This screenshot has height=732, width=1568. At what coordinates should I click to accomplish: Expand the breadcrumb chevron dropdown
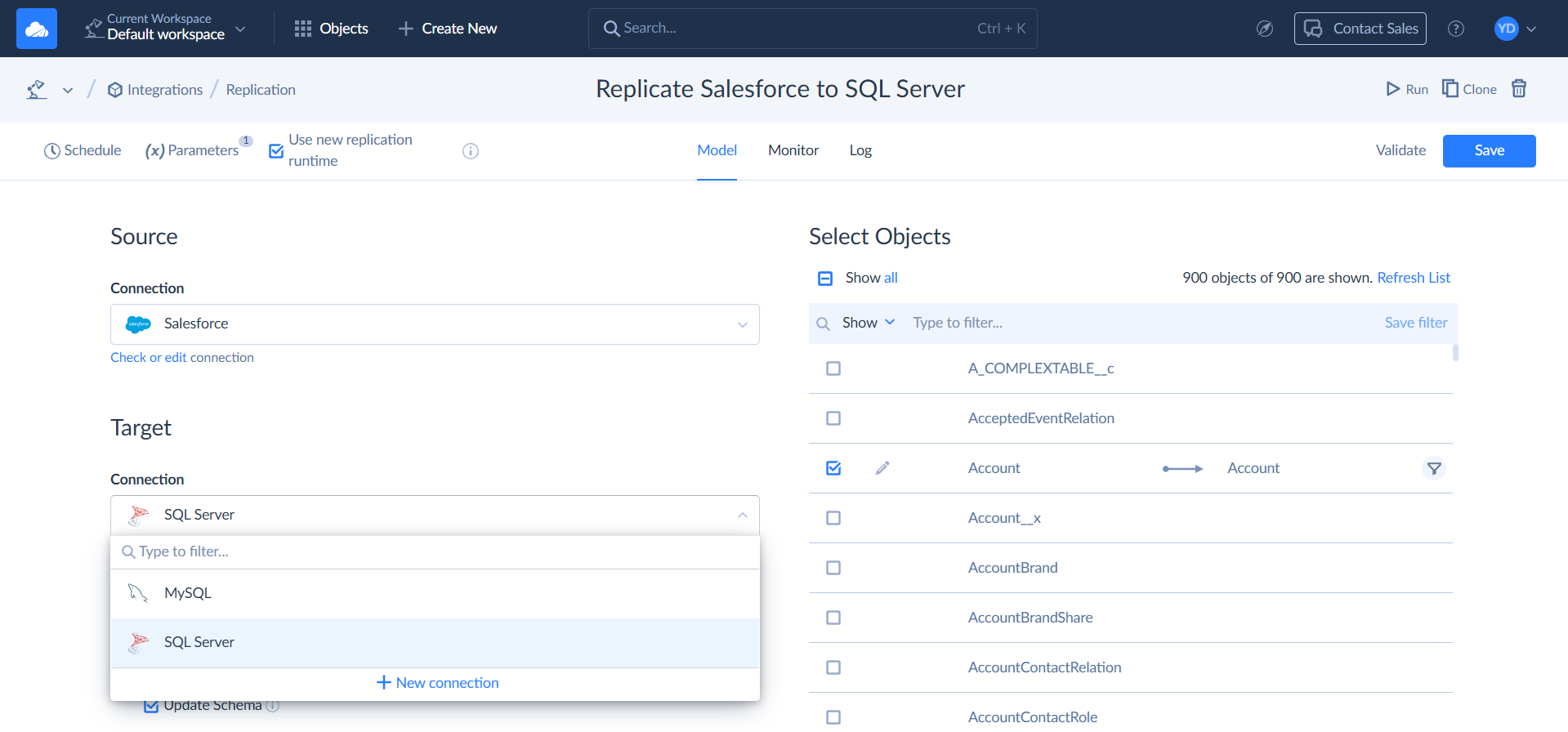[68, 90]
